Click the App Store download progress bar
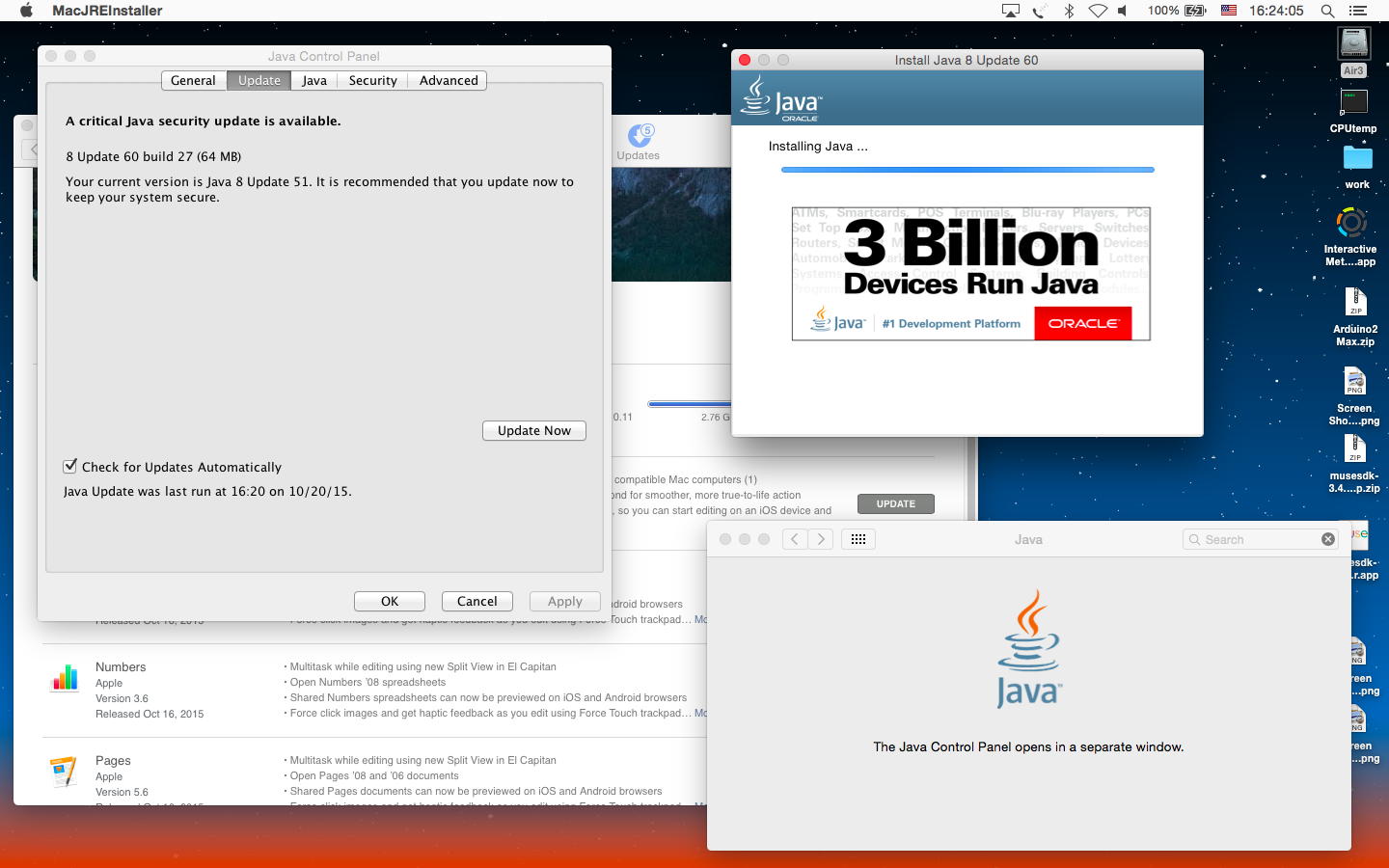The width and height of the screenshot is (1389, 868). [x=690, y=404]
